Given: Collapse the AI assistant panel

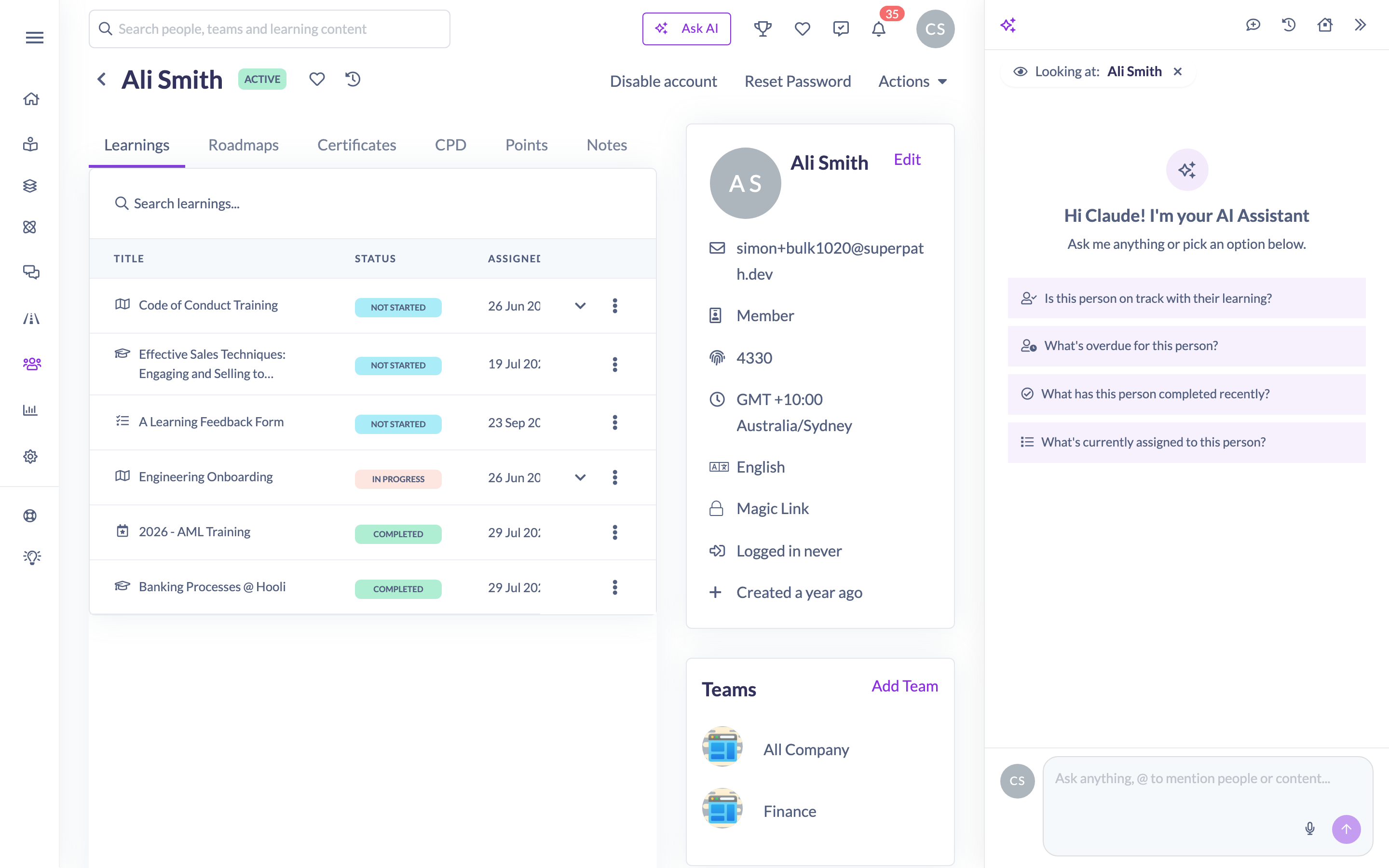Looking at the screenshot, I should (1360, 25).
